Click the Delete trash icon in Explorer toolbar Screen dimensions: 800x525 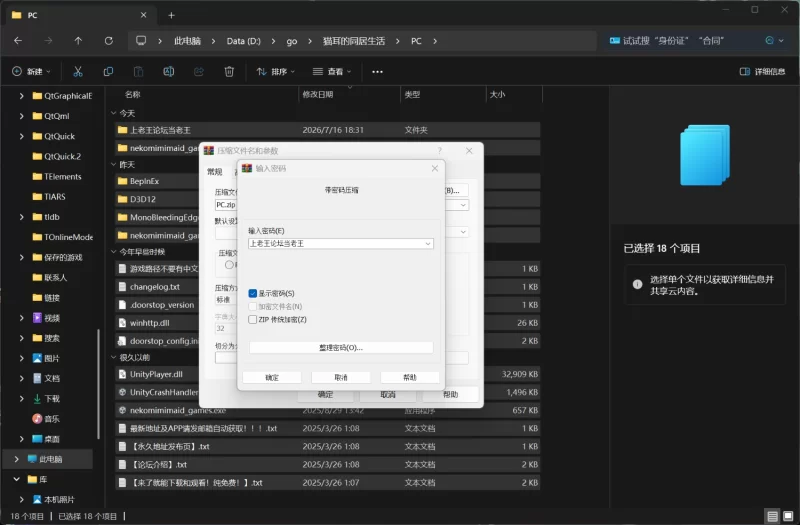[229, 71]
